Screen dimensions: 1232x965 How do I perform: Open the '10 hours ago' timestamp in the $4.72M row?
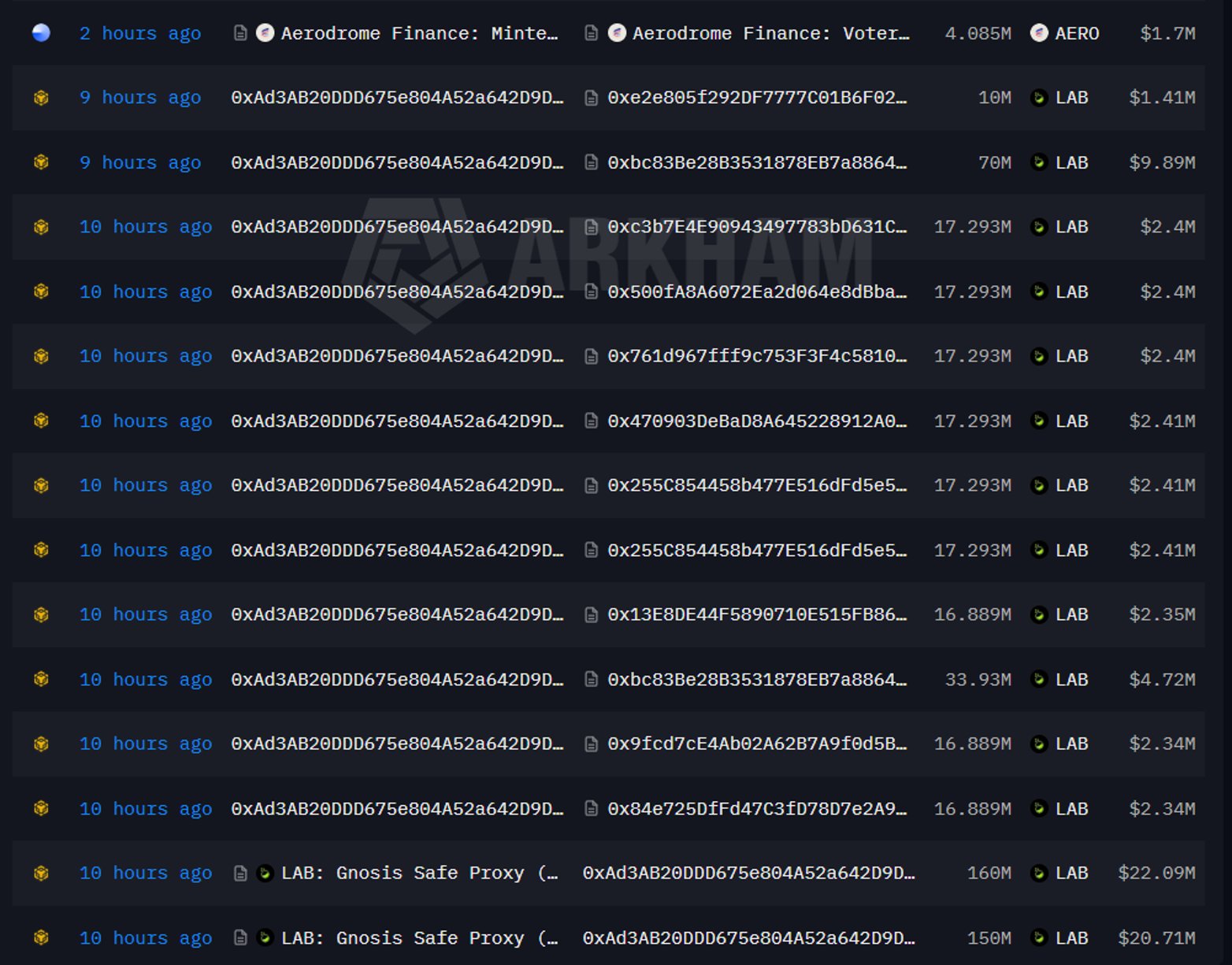point(146,679)
